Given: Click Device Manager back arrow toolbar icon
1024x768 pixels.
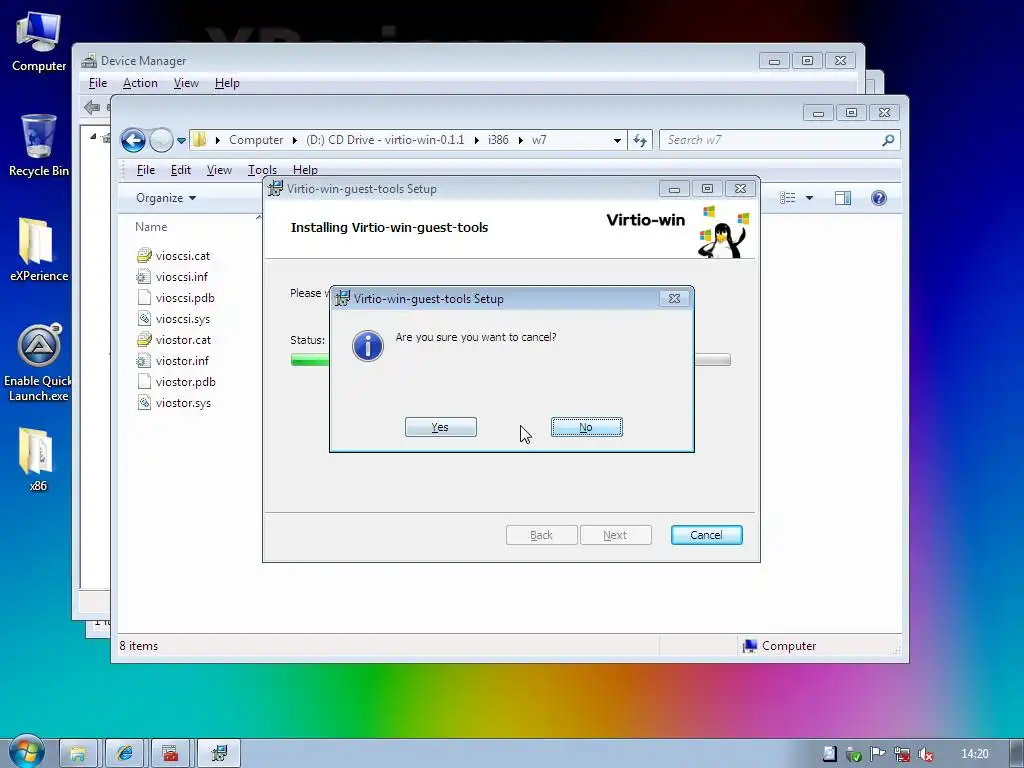Looking at the screenshot, I should 92,107.
